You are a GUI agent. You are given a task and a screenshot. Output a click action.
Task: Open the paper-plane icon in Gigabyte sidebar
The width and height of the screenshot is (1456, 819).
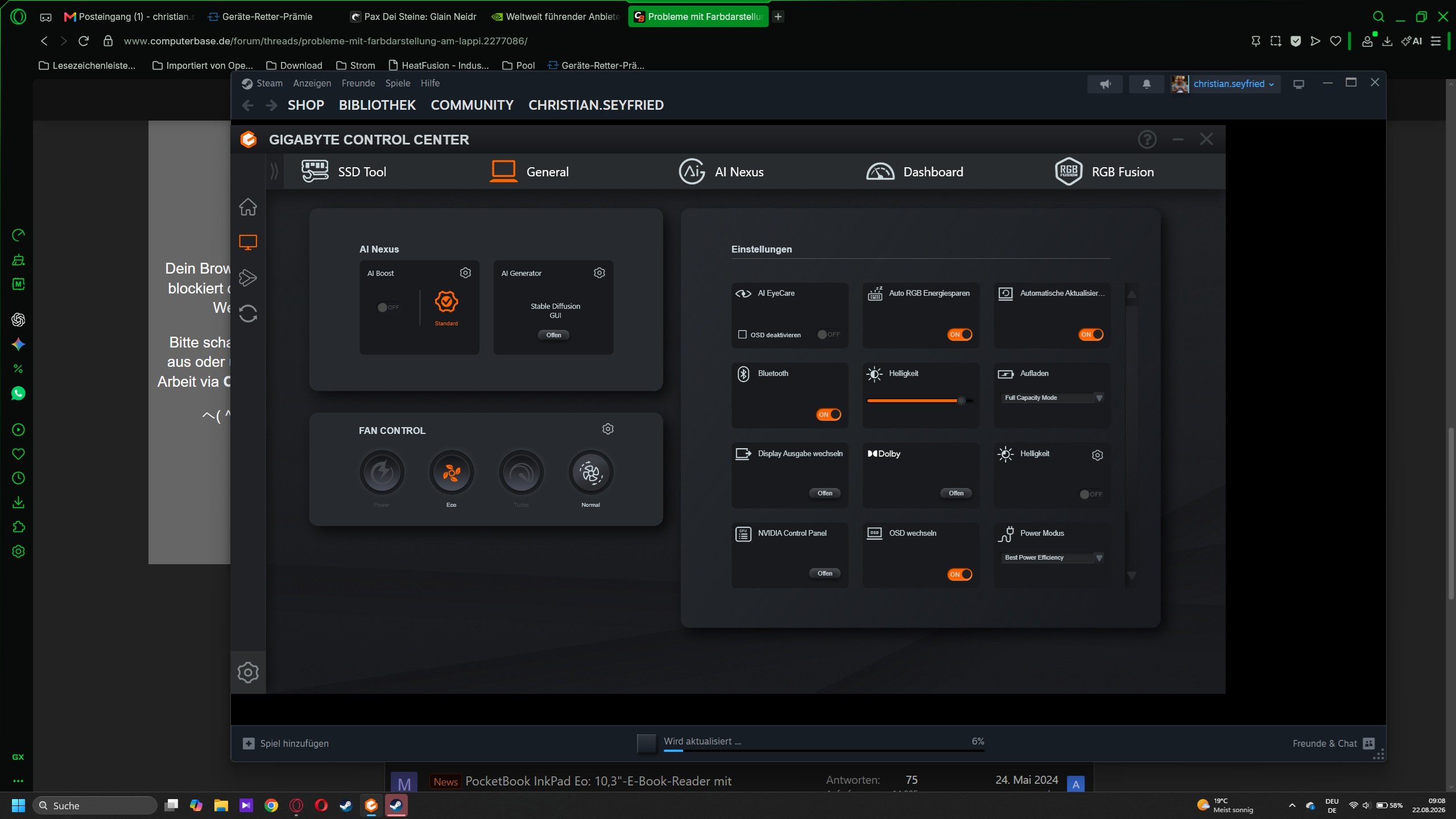248,278
